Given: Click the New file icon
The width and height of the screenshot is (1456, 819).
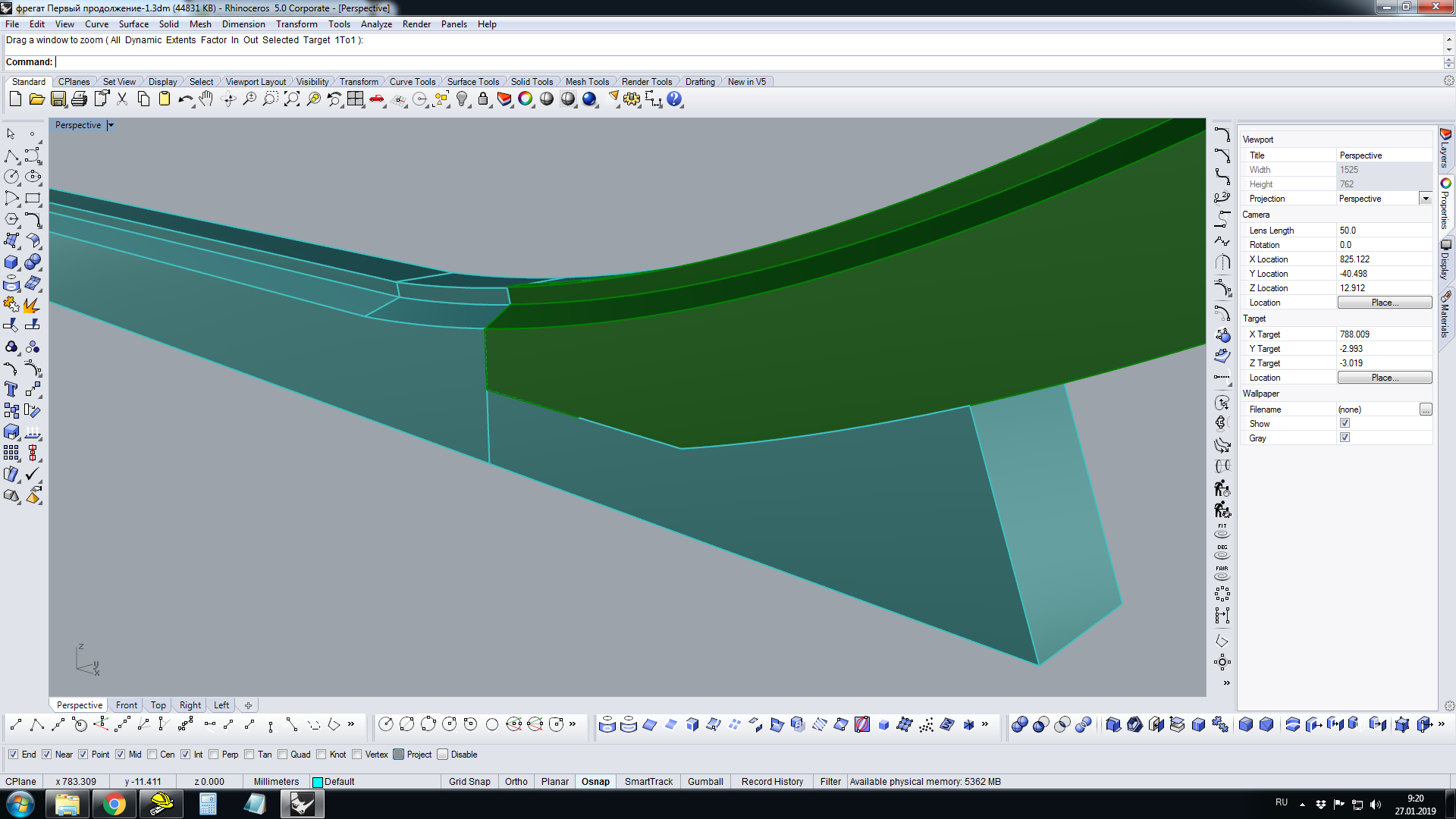Looking at the screenshot, I should [x=15, y=99].
